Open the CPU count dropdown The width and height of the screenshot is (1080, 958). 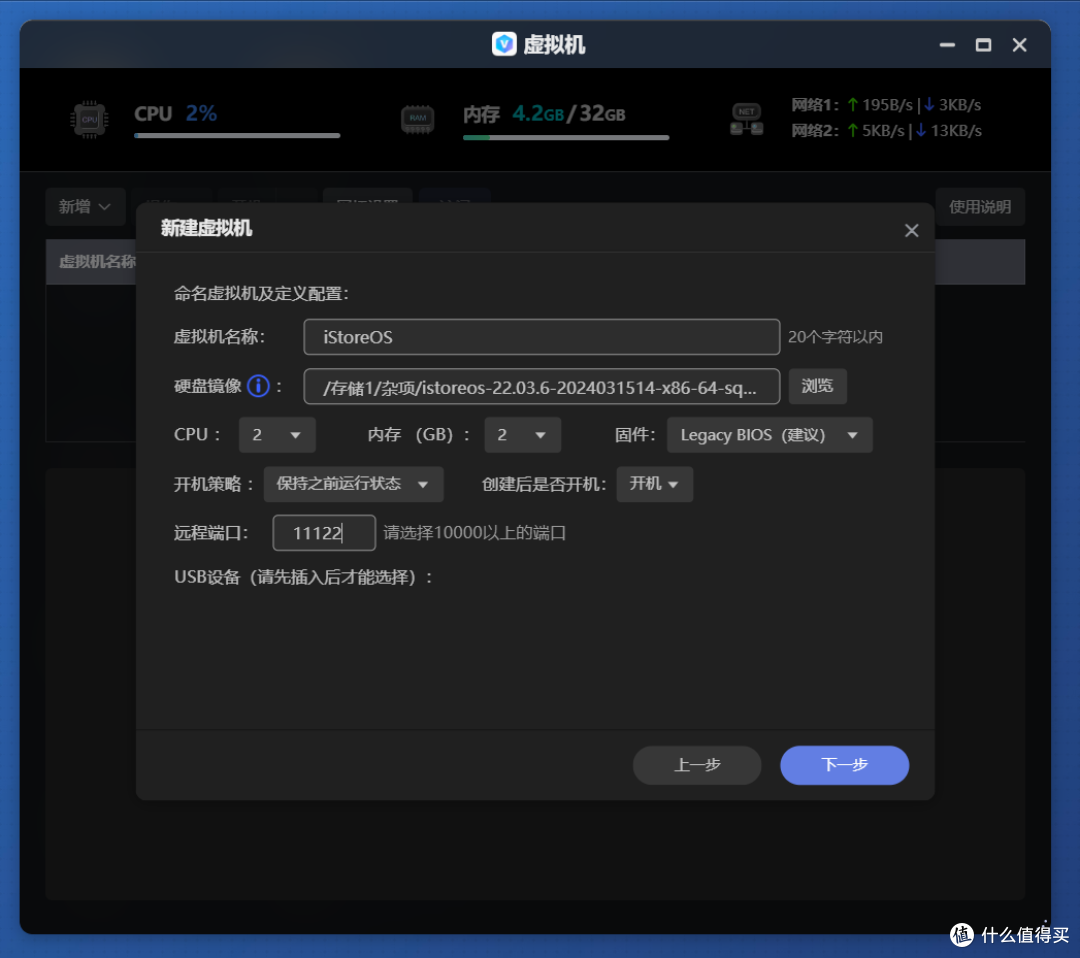[x=277, y=435]
